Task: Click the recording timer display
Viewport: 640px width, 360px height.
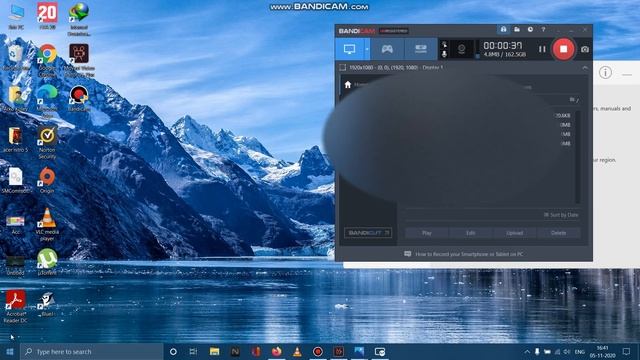Action: (x=503, y=46)
